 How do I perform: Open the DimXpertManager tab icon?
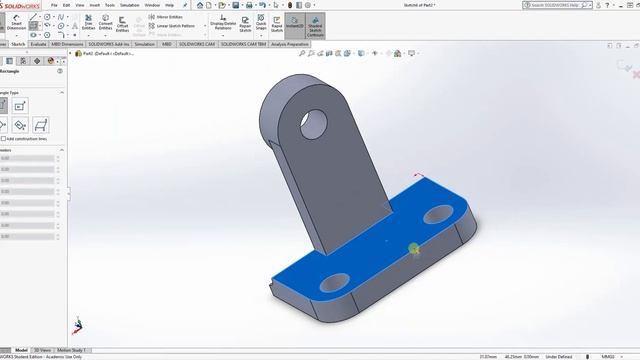click(37, 61)
